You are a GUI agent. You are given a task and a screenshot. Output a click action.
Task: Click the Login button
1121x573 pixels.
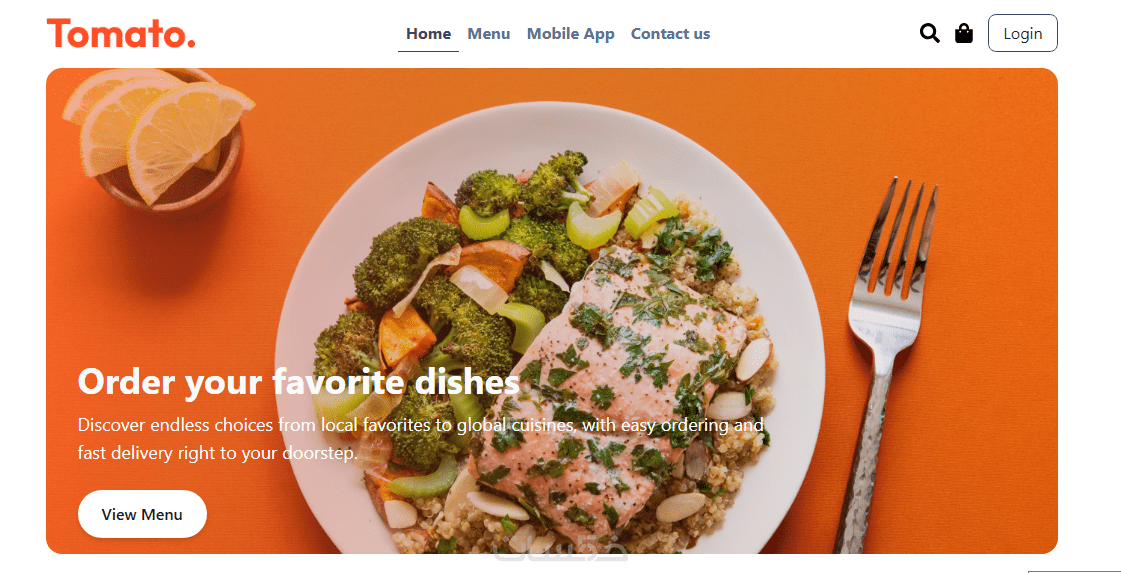click(1022, 33)
